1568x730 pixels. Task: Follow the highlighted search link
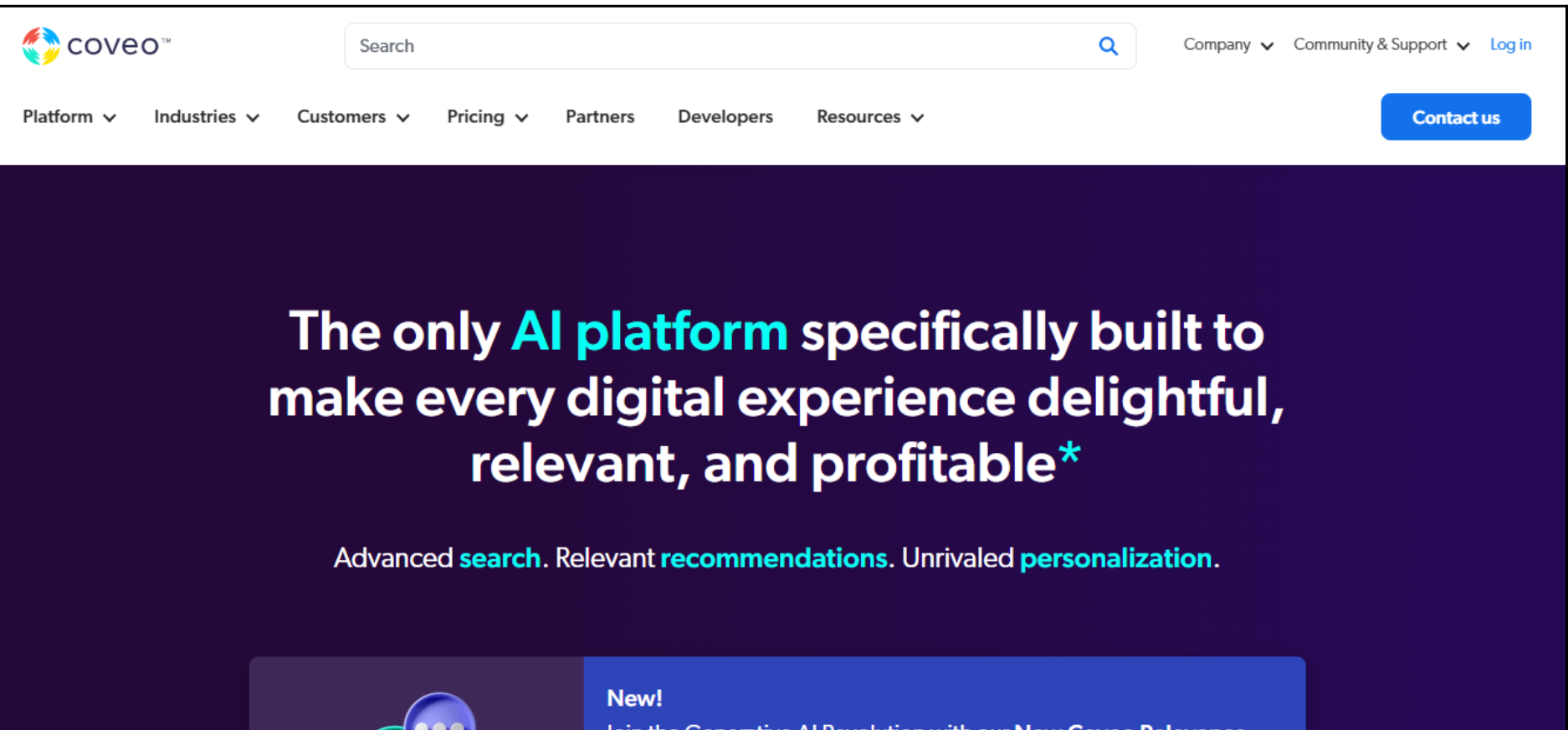[500, 558]
